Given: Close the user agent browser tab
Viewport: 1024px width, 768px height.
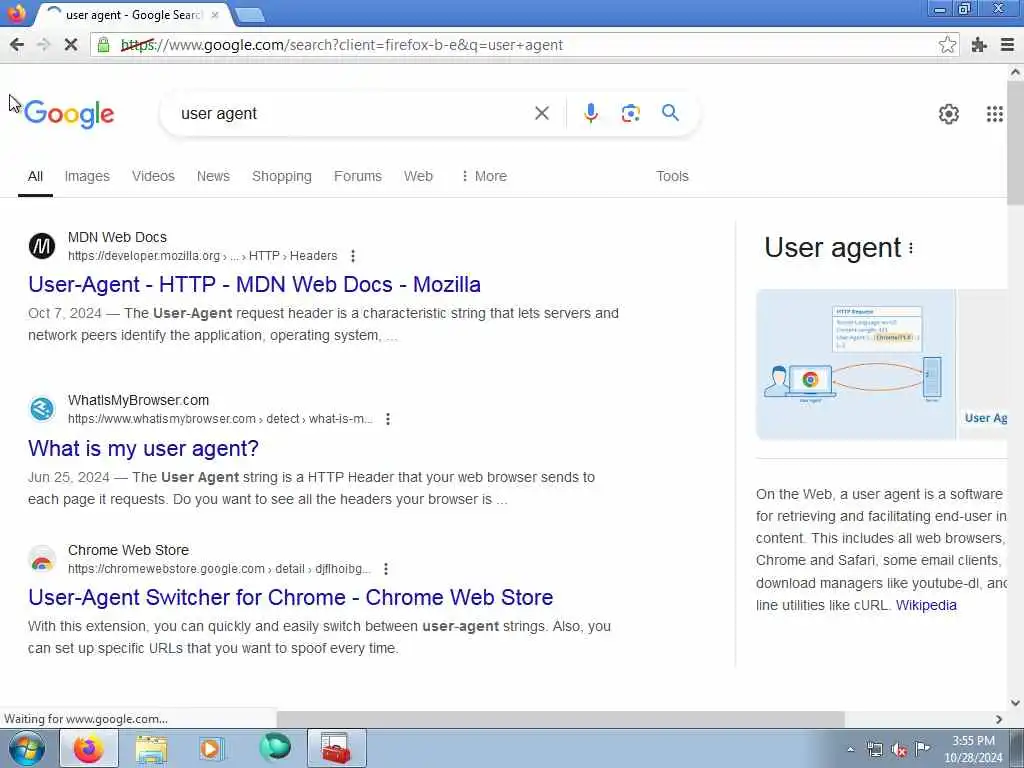Looking at the screenshot, I should [x=215, y=14].
